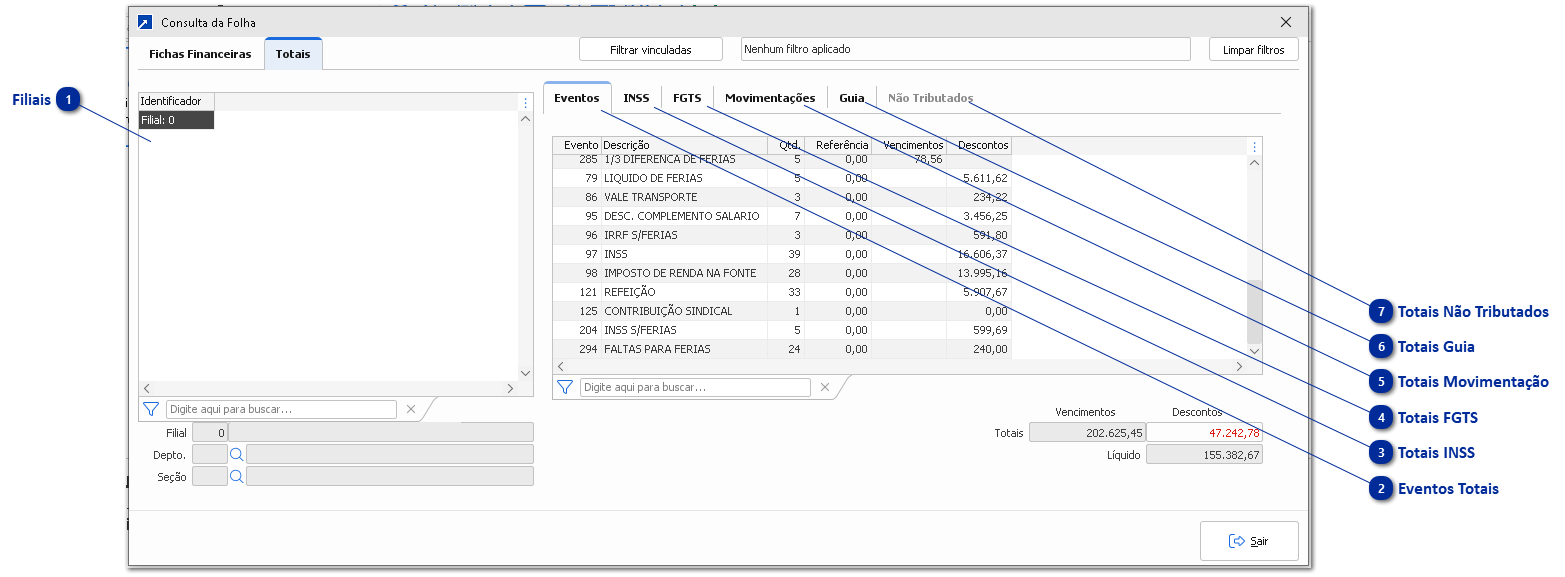Click the Seção lookup magnifier icon

[237, 476]
